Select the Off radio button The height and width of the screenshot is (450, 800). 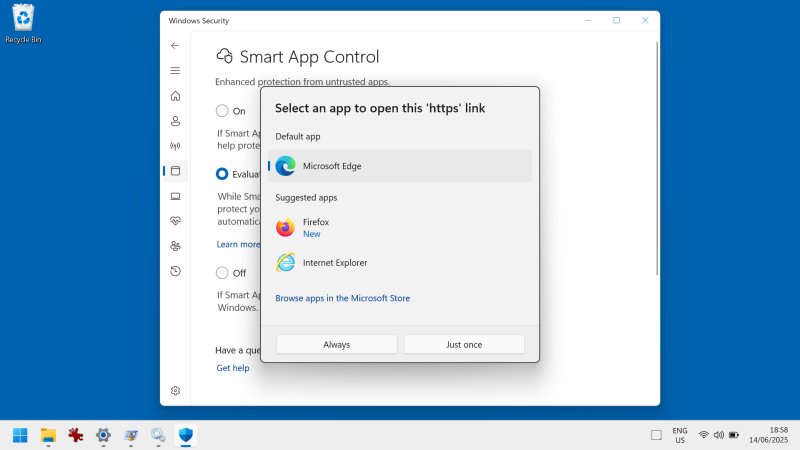(x=222, y=272)
